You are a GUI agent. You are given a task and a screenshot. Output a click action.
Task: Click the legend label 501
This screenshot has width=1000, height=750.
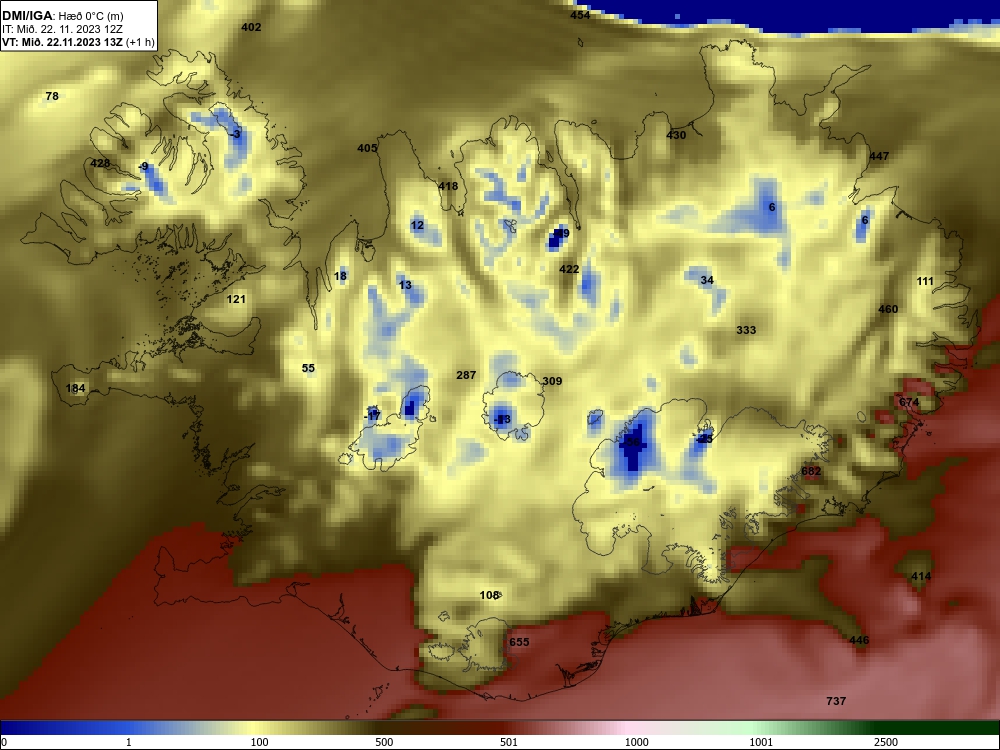(x=509, y=742)
